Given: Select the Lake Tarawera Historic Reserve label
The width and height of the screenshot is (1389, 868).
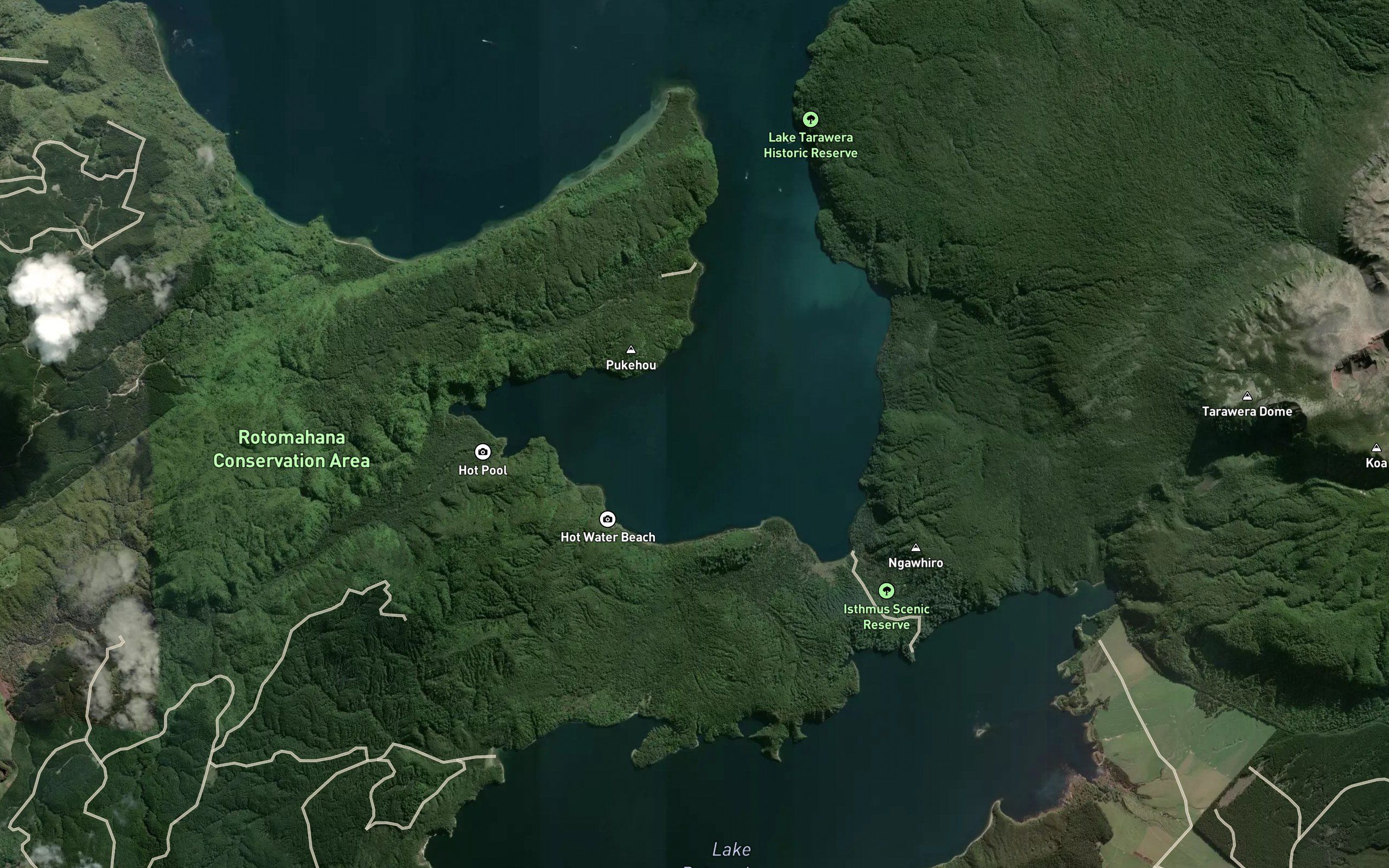Looking at the screenshot, I should point(811,145).
